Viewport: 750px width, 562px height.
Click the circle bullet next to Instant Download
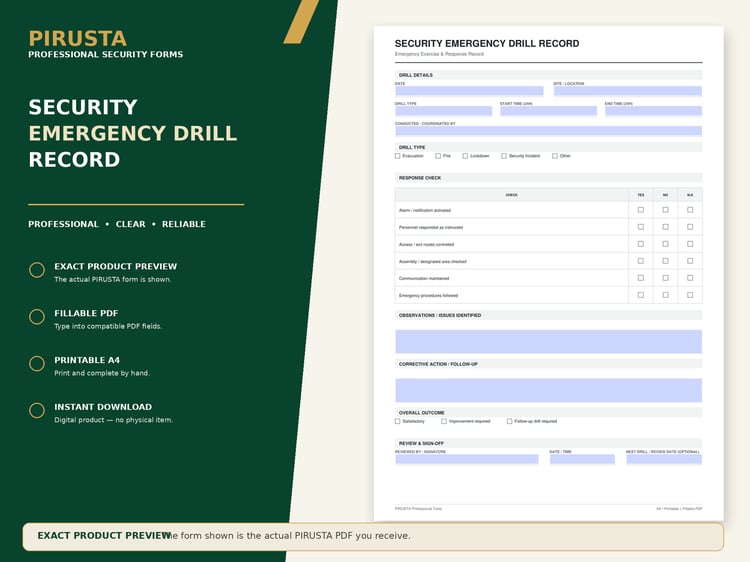37,410
